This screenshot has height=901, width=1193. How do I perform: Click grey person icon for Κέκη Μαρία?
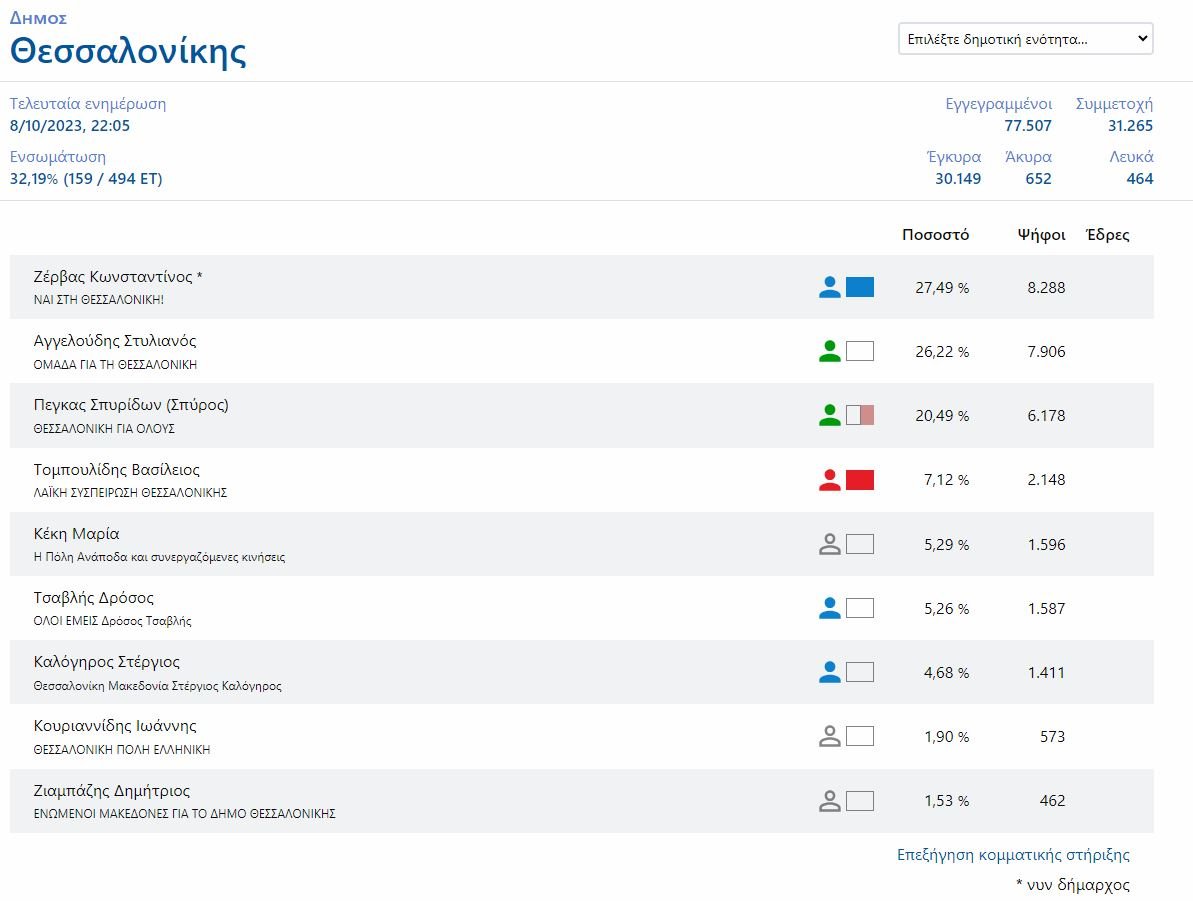[829, 543]
